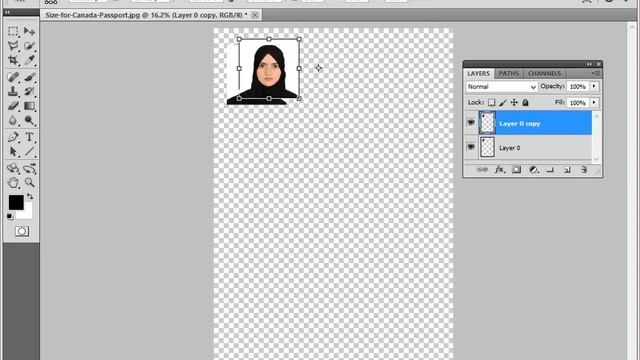Click the layers list scroll up arrow
The image size is (640, 360).
[x=596, y=116]
